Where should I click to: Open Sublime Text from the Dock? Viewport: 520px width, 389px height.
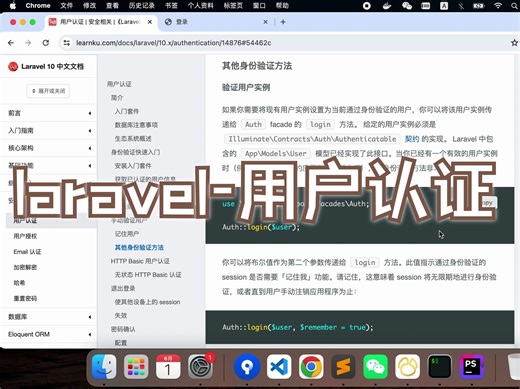tap(343, 367)
